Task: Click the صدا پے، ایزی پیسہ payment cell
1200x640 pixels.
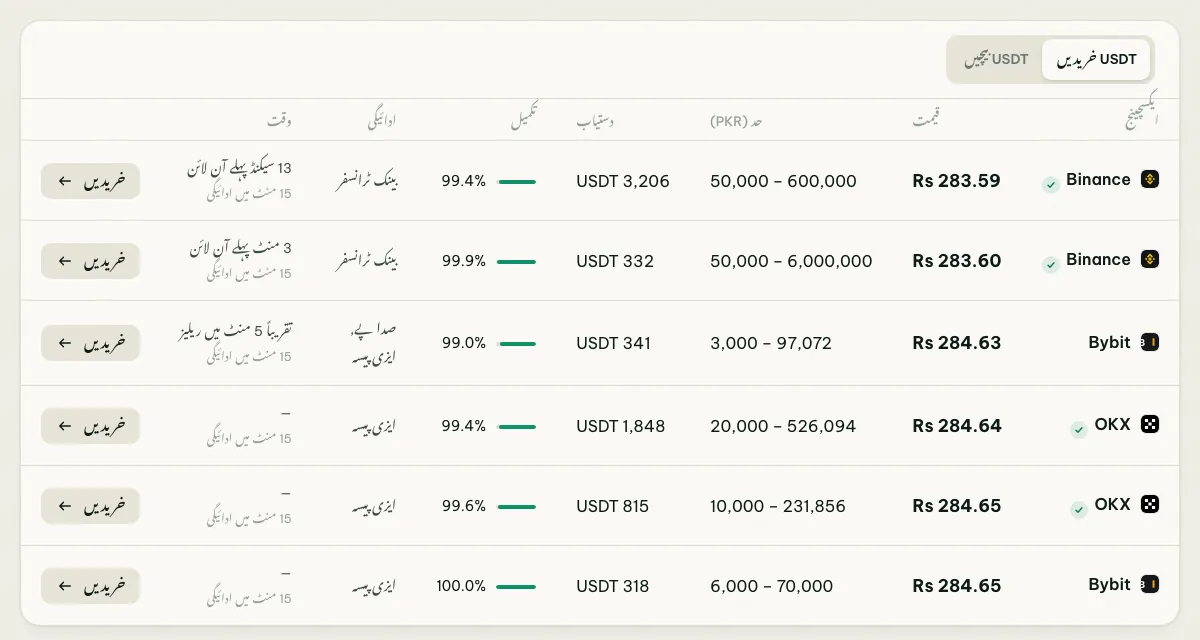Action: click(373, 343)
